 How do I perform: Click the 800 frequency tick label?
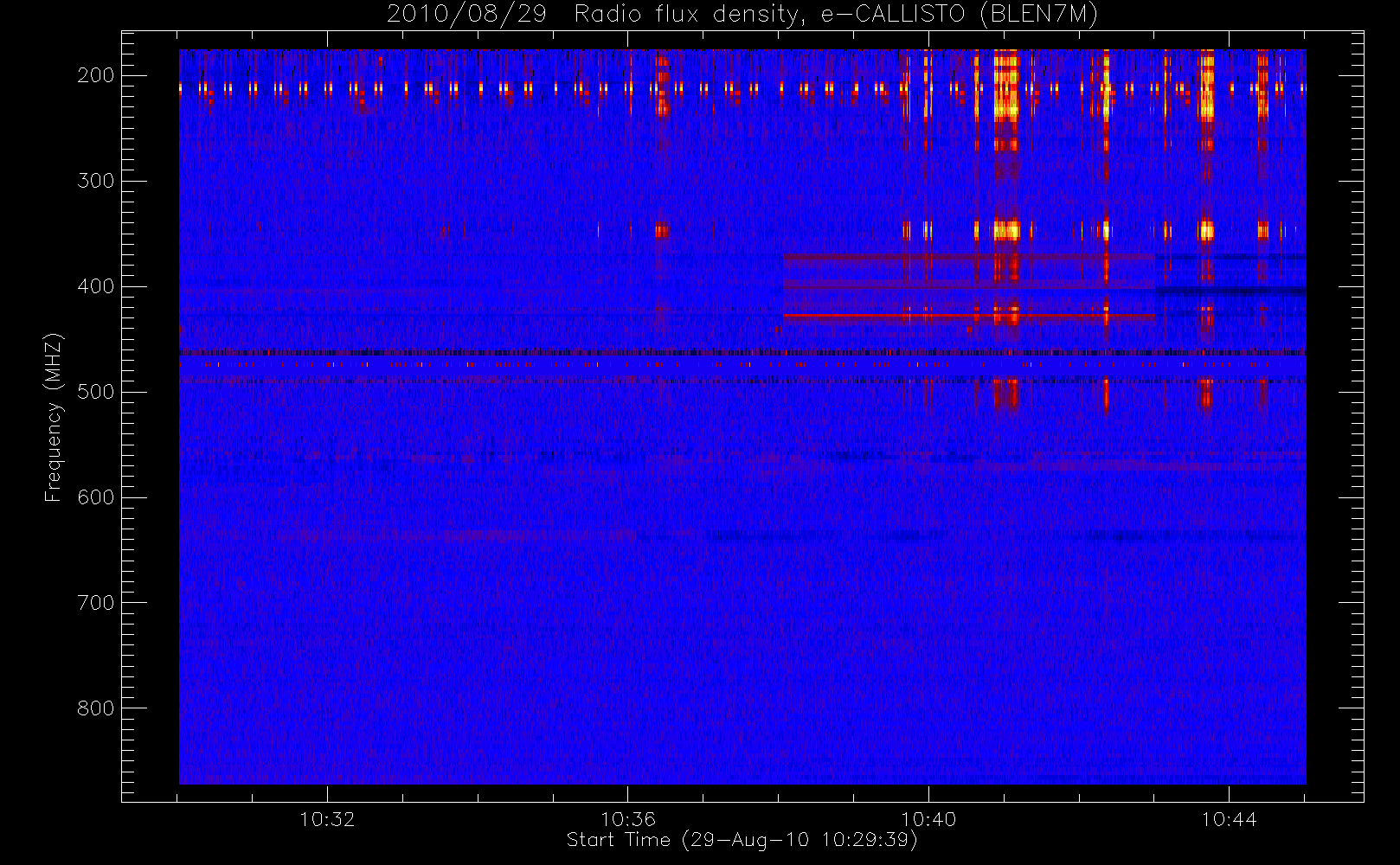pyautogui.click(x=96, y=708)
